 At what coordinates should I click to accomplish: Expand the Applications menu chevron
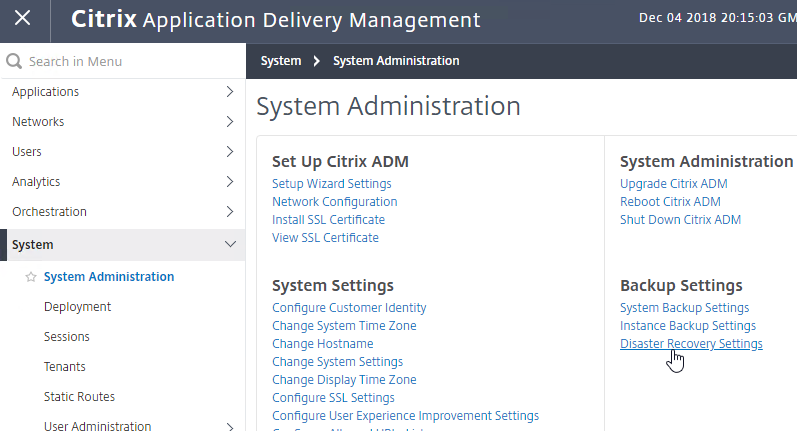pyautogui.click(x=230, y=91)
